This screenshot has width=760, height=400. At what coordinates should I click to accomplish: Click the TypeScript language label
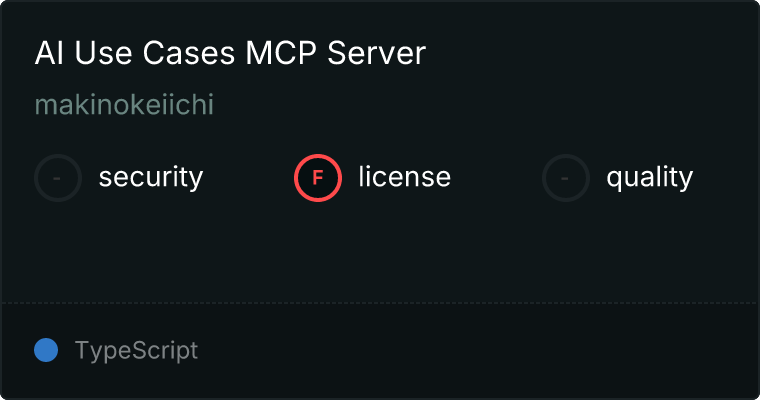tap(136, 351)
